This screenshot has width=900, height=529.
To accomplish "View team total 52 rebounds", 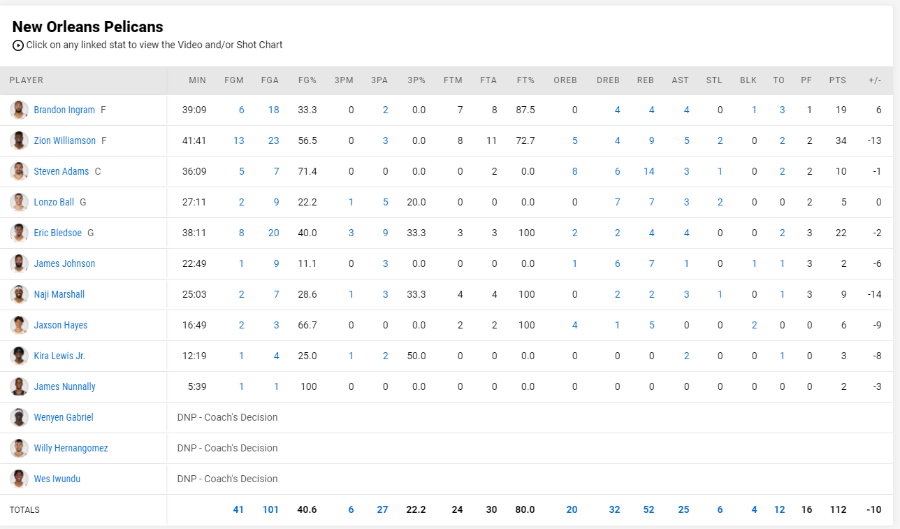I will coord(649,509).
